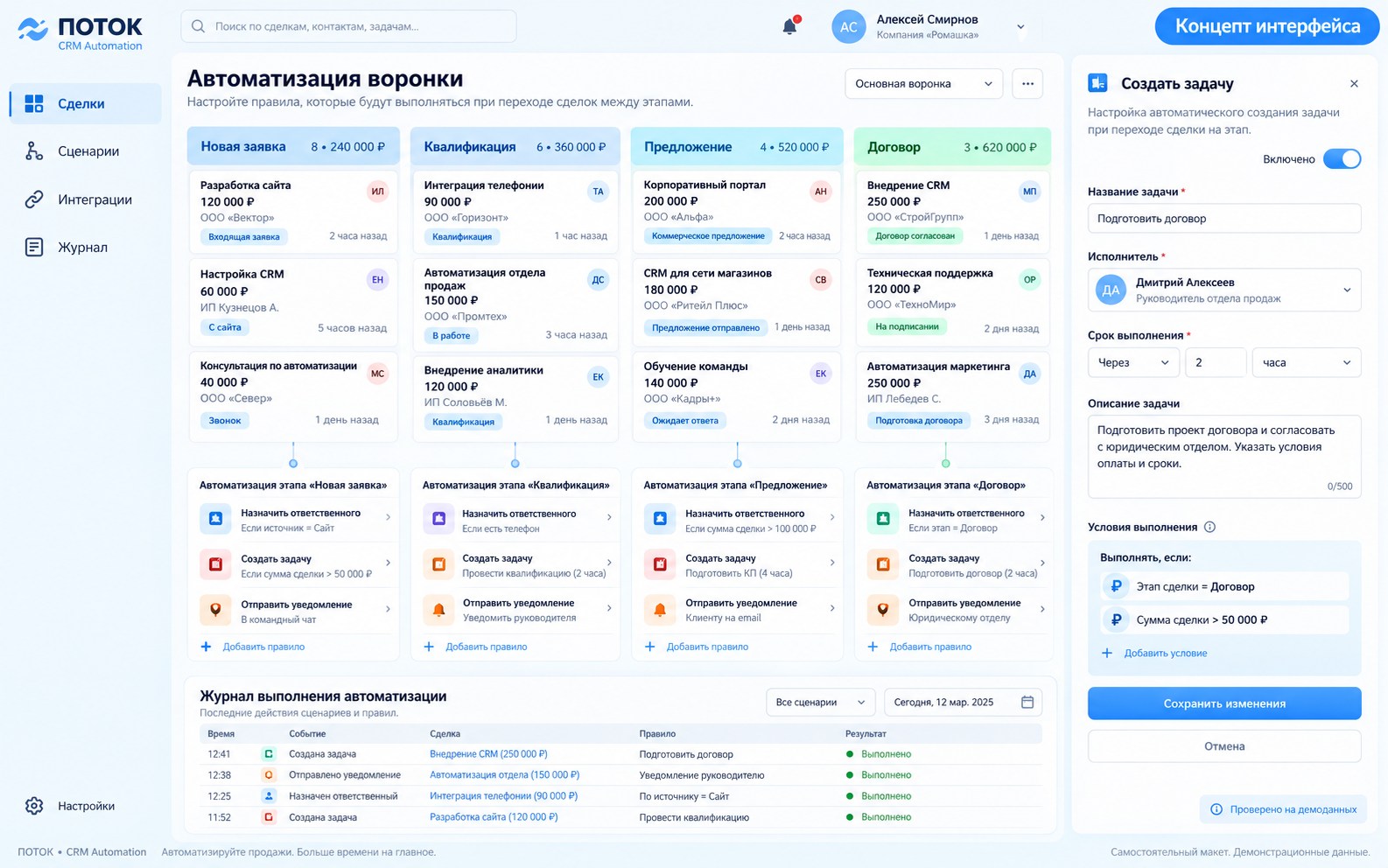This screenshot has width=1388, height=868.
Task: Click the Описание задачи text area
Action: pos(1224,456)
